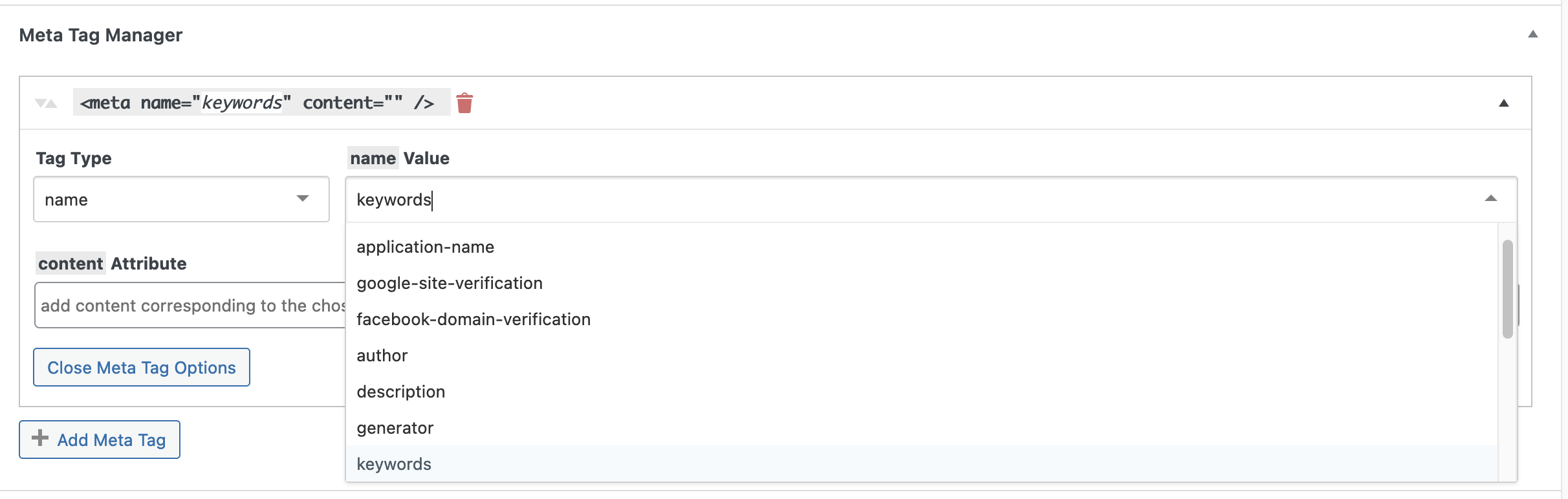1568x499 pixels.
Task: Click the reorder arrows beside the meta tag
Action: pyautogui.click(x=46, y=103)
